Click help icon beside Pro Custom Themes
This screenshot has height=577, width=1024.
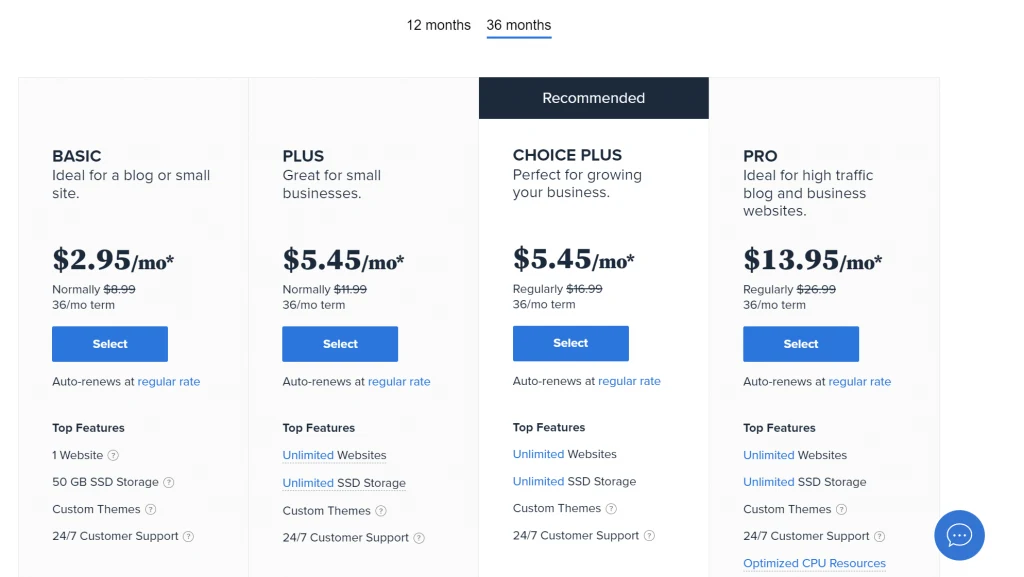[841, 509]
